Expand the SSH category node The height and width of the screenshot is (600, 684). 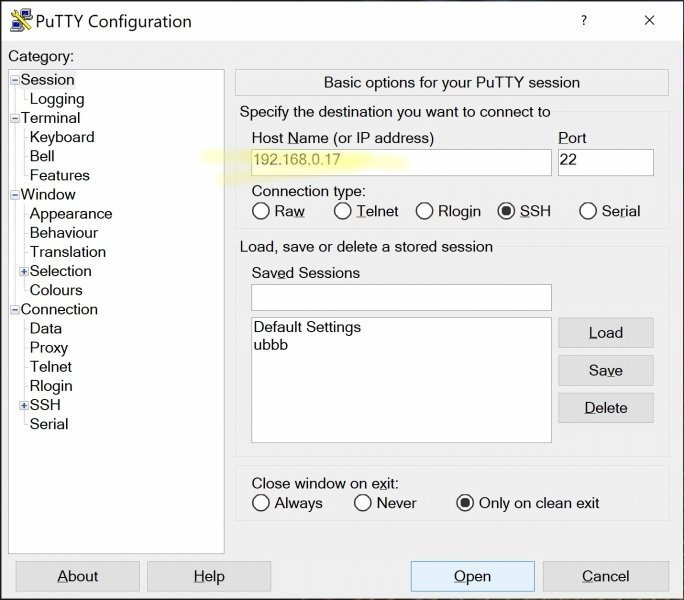coord(23,405)
